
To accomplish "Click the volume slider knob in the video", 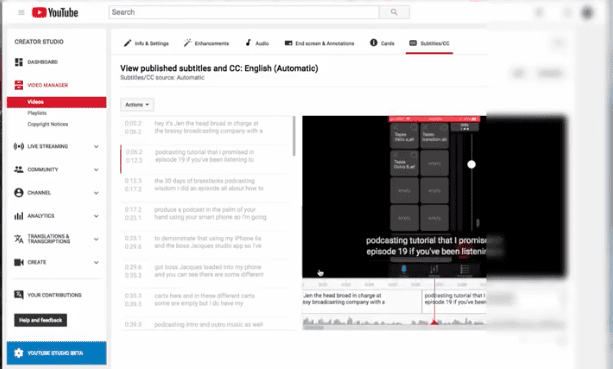I will (471, 165).
